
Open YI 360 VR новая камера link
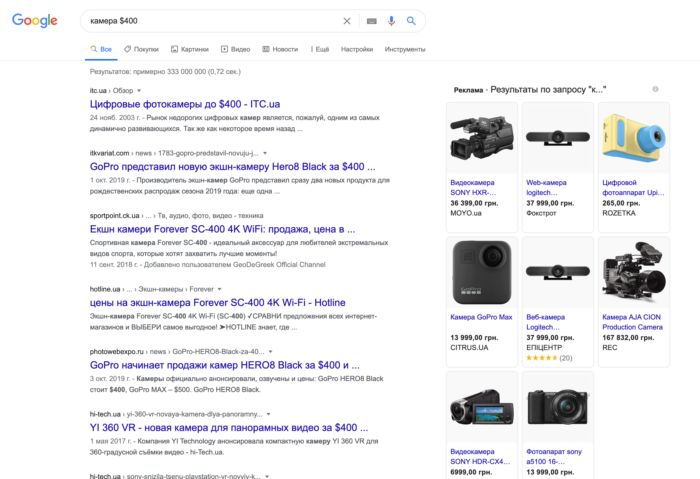[229, 428]
